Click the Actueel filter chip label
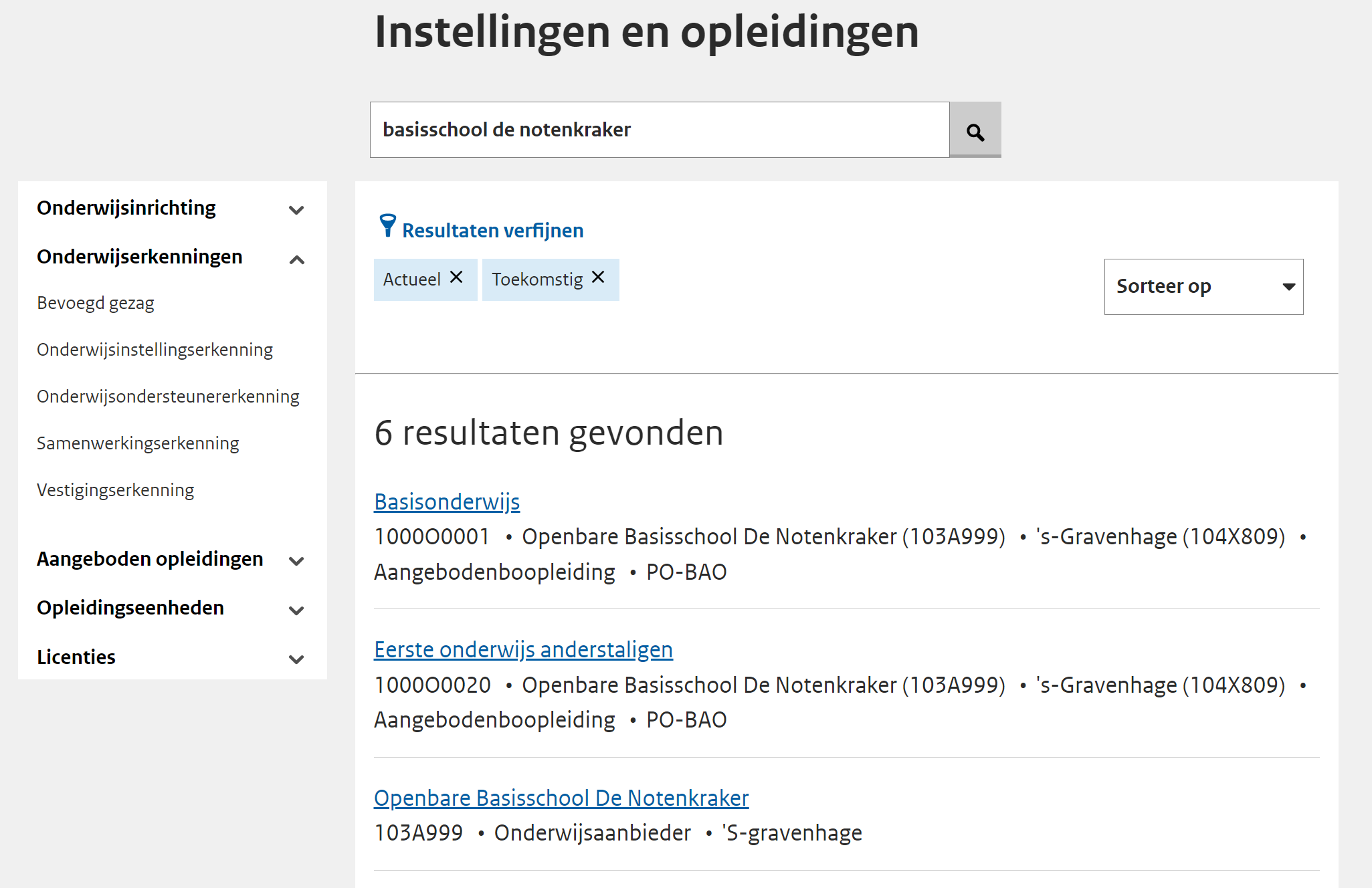The width and height of the screenshot is (1372, 888). click(x=412, y=280)
